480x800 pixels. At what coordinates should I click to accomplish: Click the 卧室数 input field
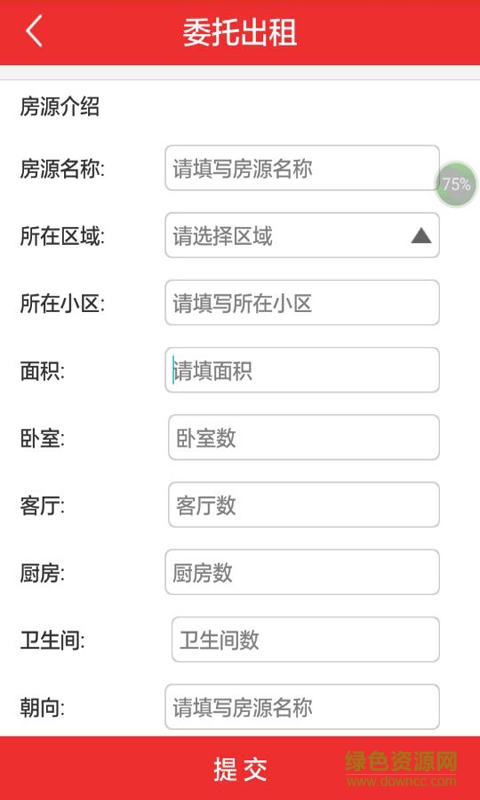304,437
